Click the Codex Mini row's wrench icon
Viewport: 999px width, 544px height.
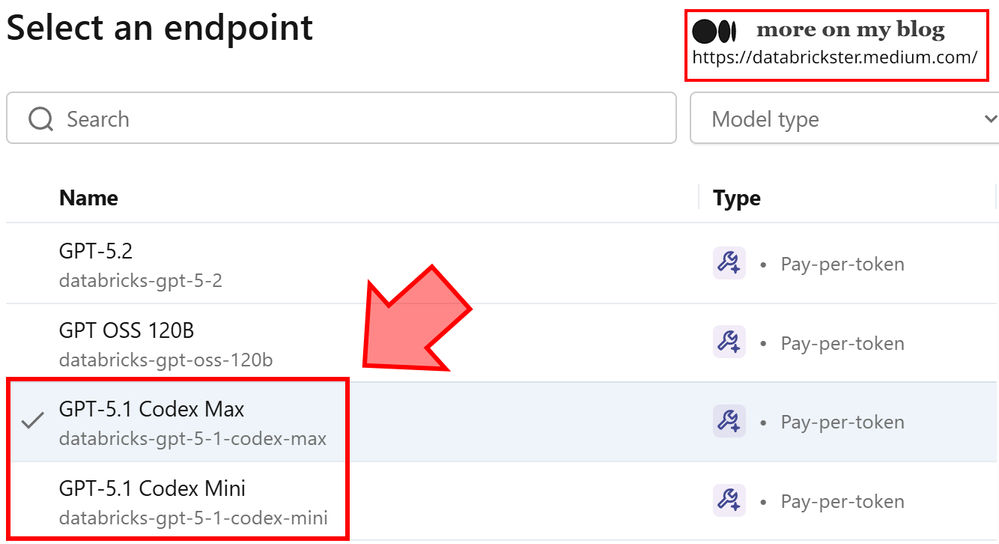(x=729, y=500)
